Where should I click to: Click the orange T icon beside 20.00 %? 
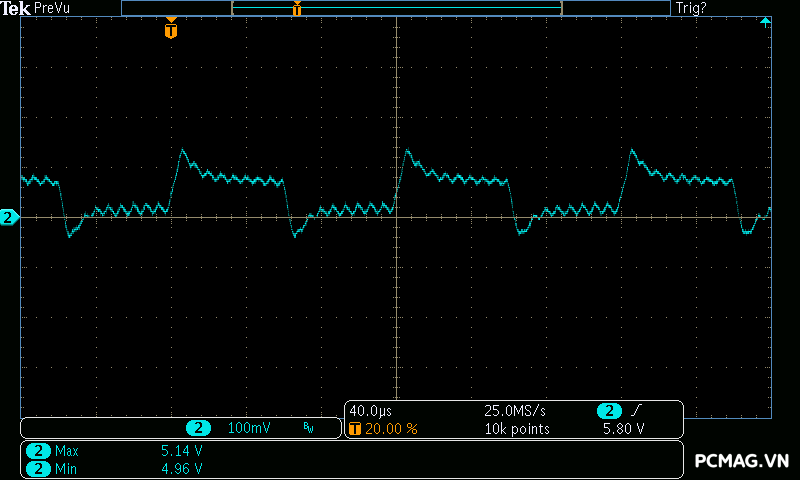point(356,428)
